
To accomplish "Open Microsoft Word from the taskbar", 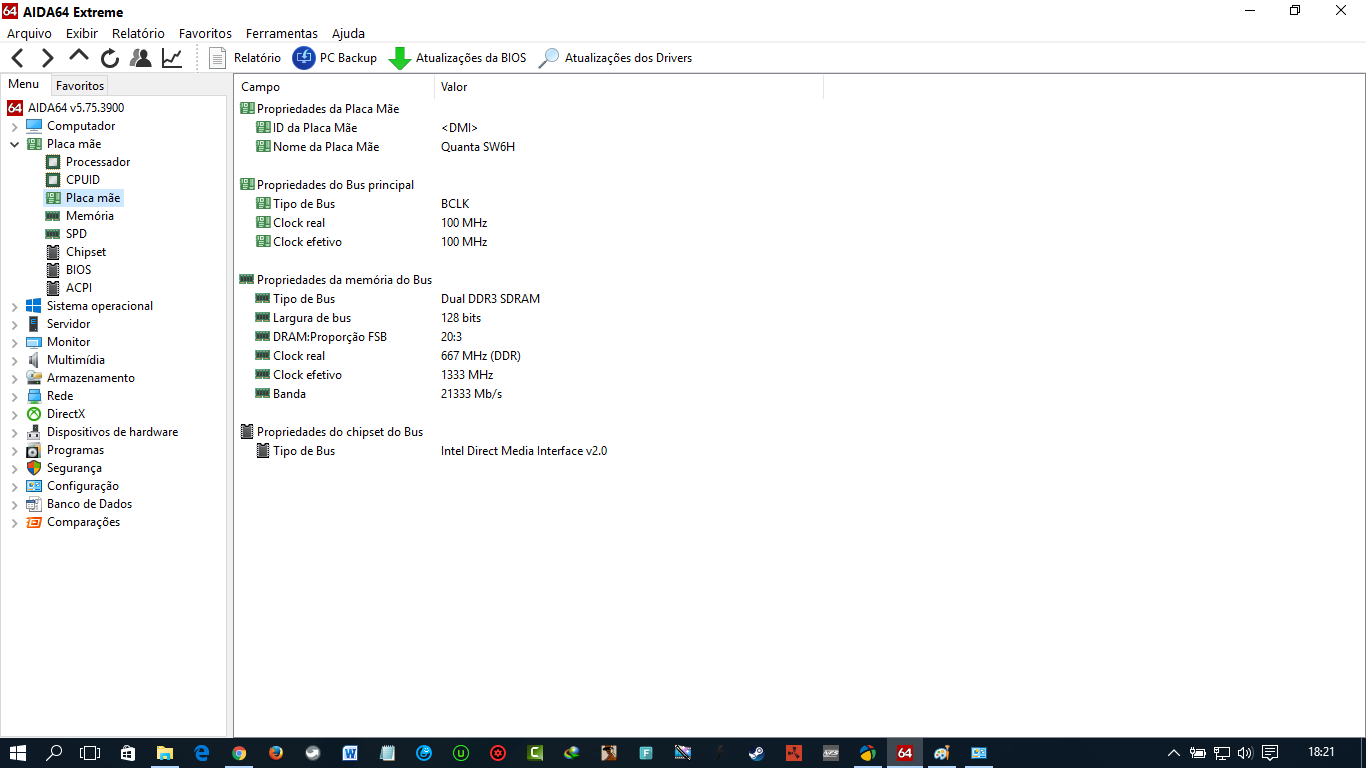I will pyautogui.click(x=350, y=753).
